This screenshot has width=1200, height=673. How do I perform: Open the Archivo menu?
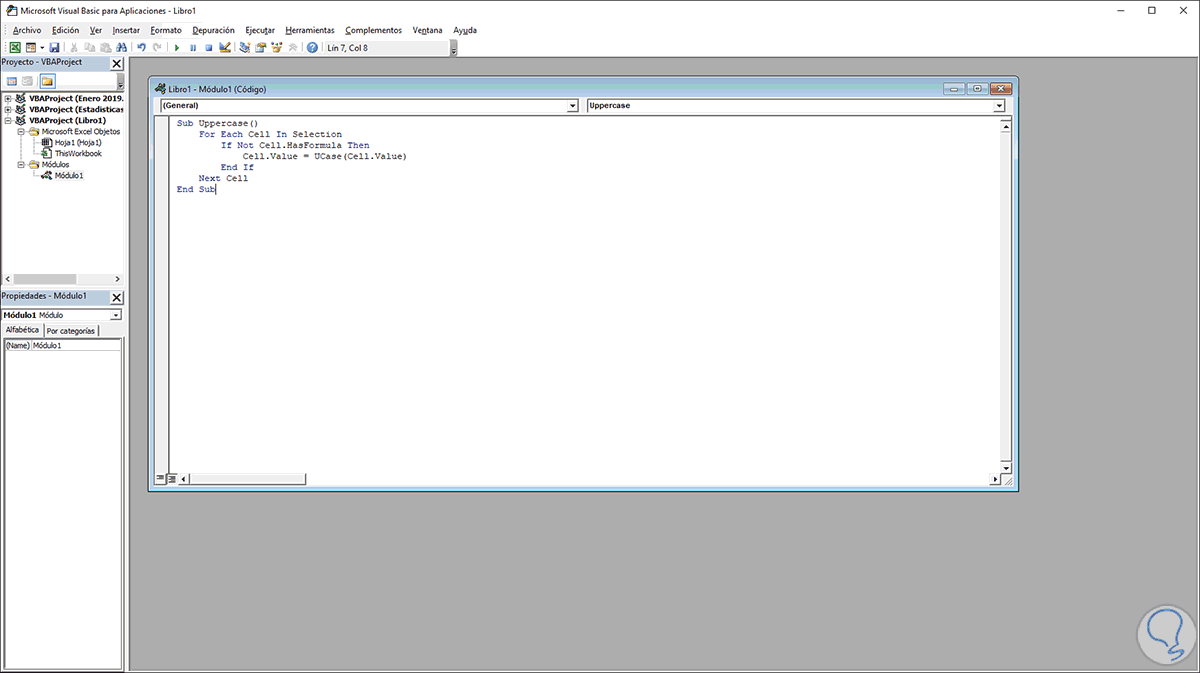27,30
